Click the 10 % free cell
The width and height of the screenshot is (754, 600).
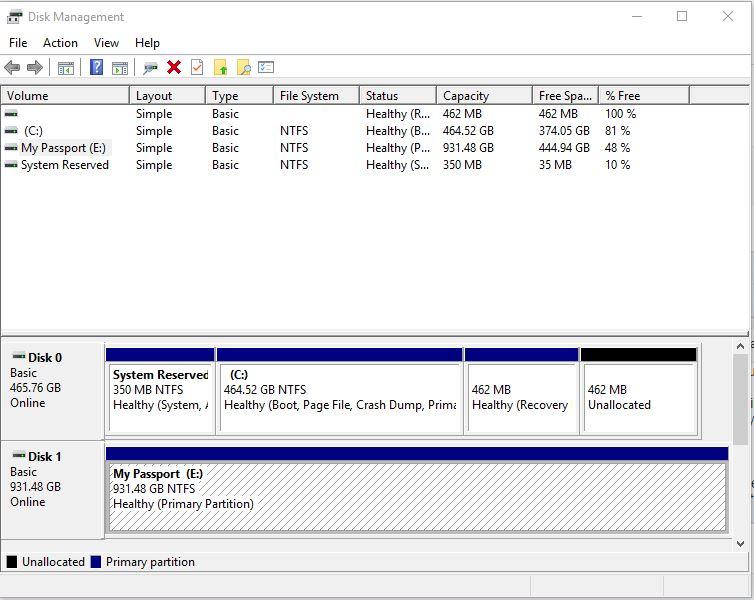(617, 165)
